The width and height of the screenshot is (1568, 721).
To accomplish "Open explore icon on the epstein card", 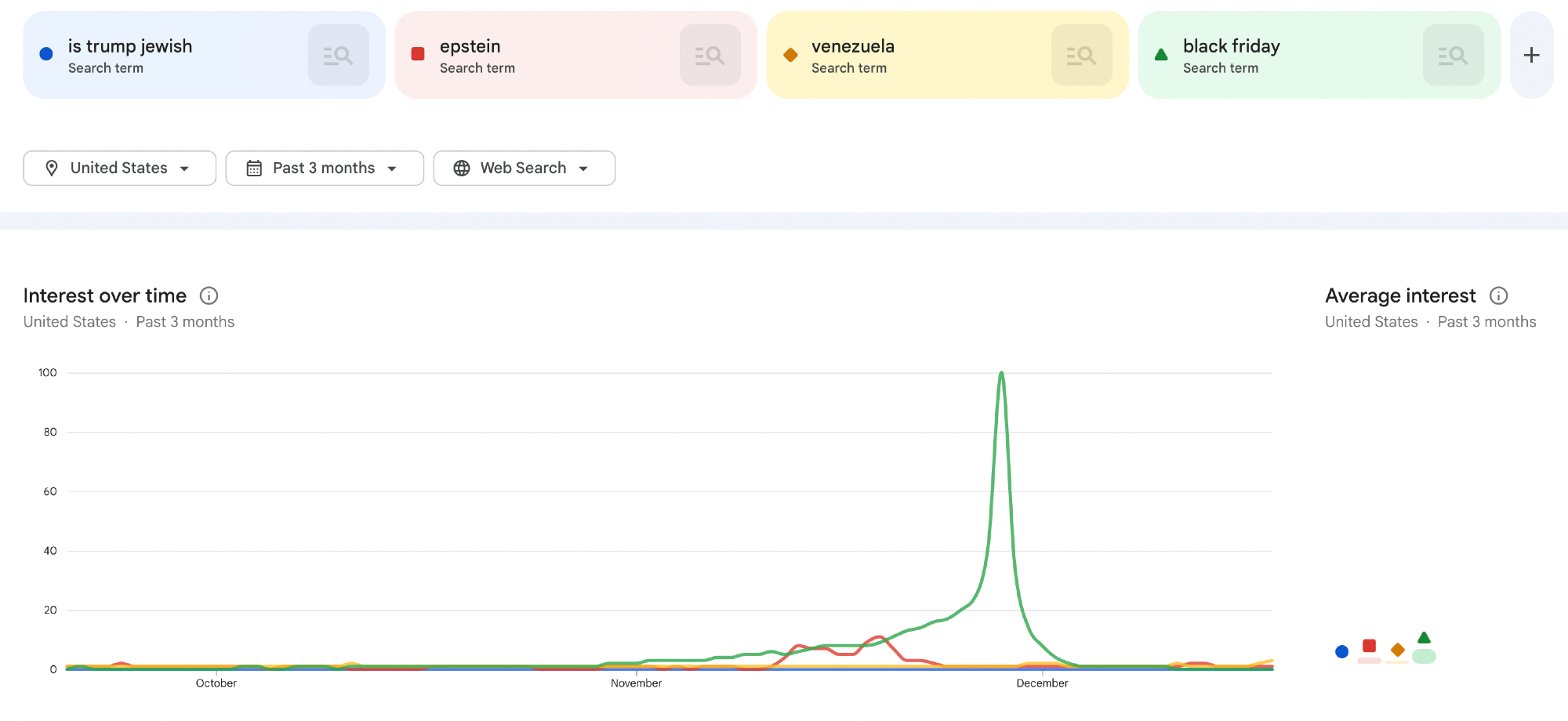I will click(710, 55).
